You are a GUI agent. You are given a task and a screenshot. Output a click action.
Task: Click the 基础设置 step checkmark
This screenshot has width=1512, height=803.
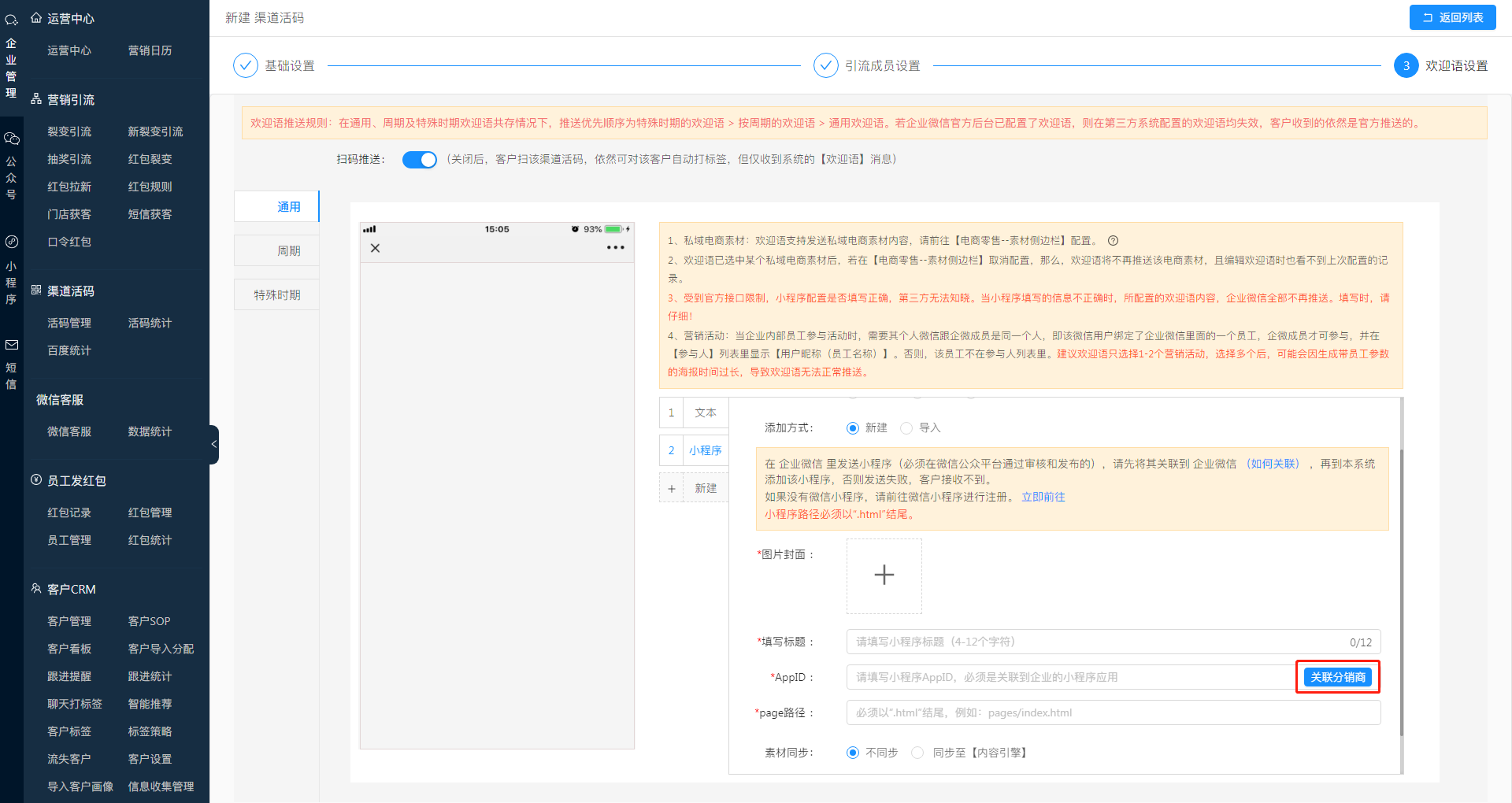click(246, 65)
